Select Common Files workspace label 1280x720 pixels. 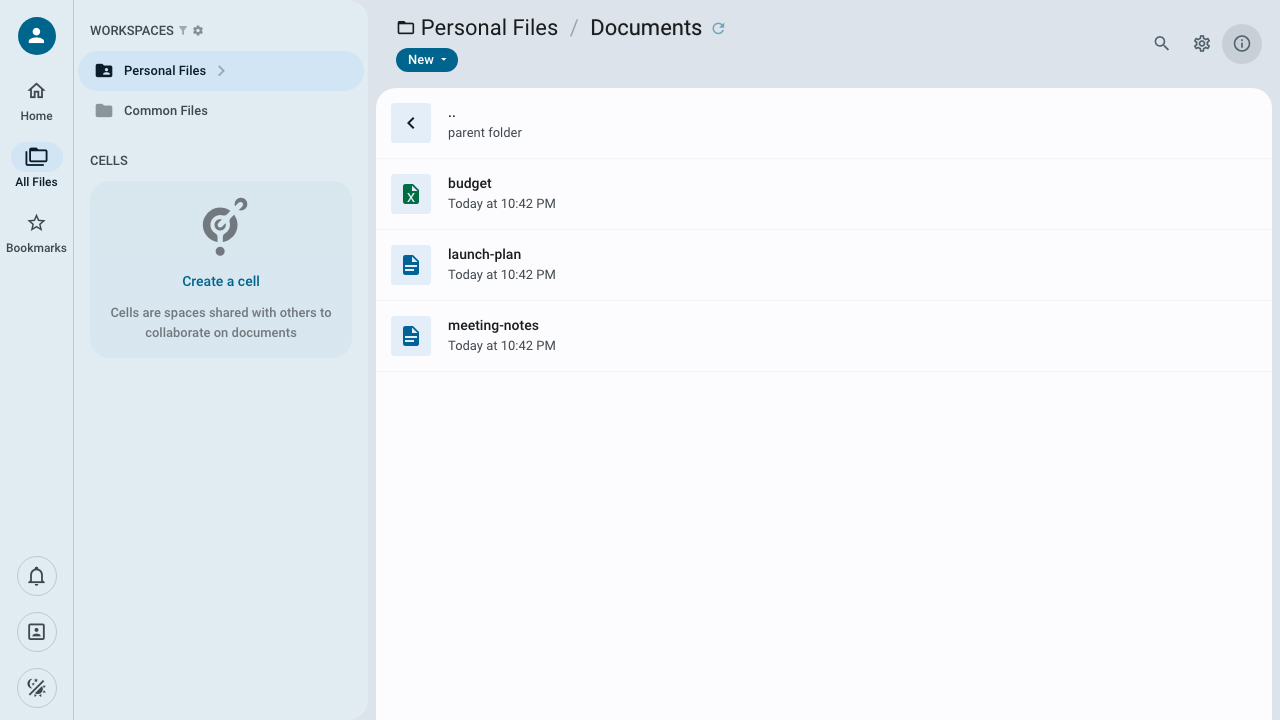pos(166,111)
